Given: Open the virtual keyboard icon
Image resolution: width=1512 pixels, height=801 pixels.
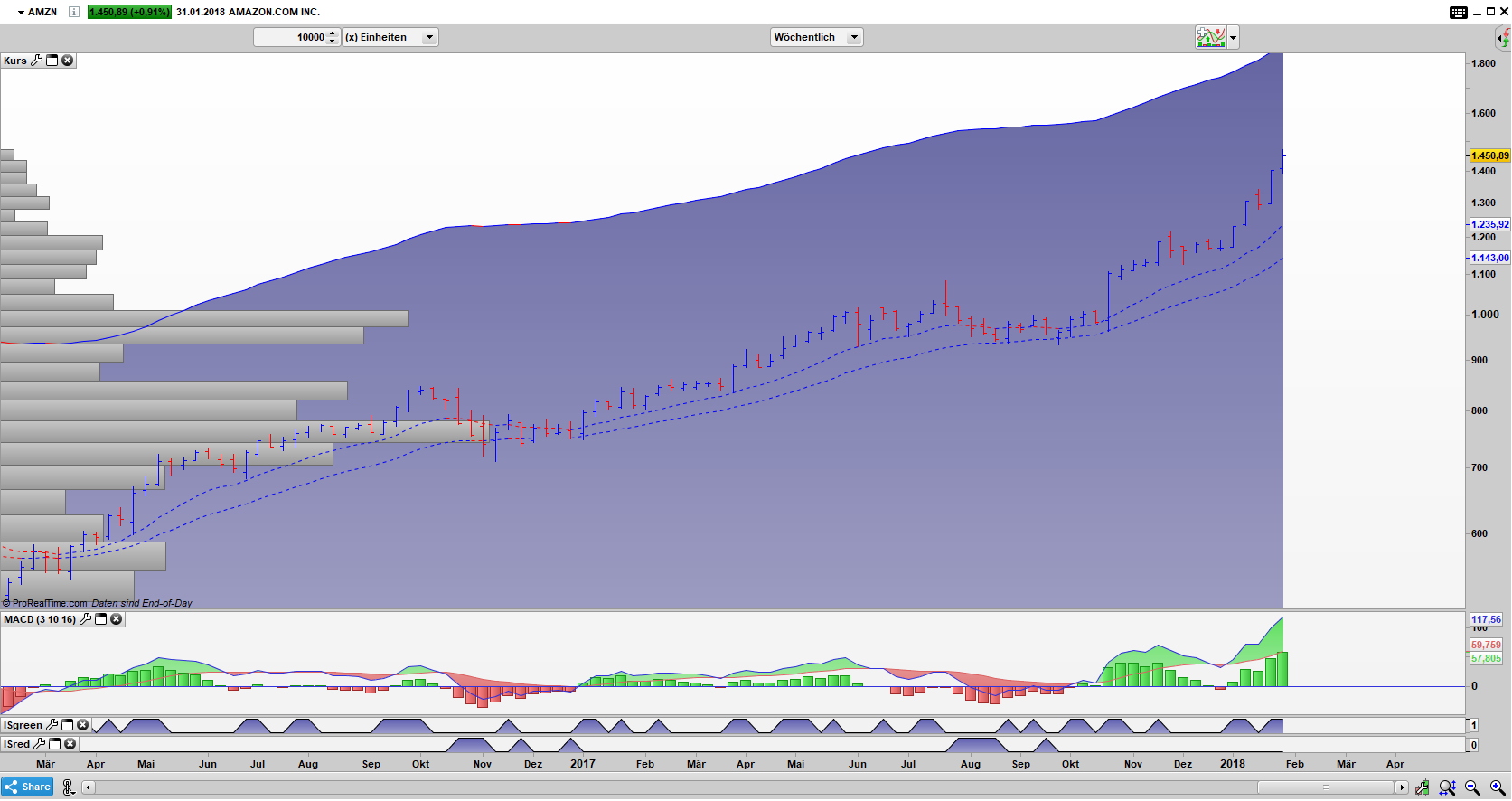Looking at the screenshot, I should (1458, 12).
